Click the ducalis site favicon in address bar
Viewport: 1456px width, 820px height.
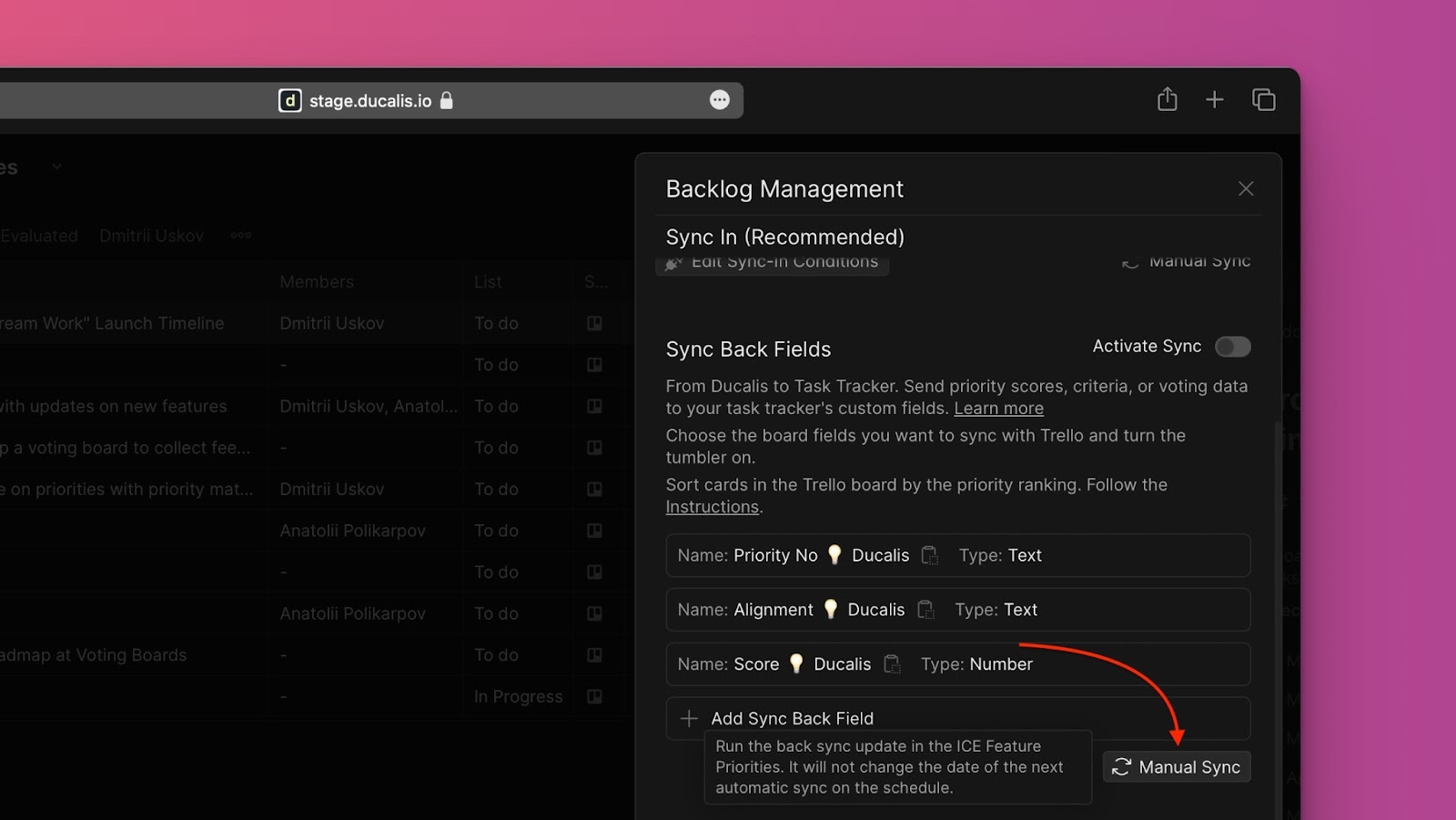point(289,100)
